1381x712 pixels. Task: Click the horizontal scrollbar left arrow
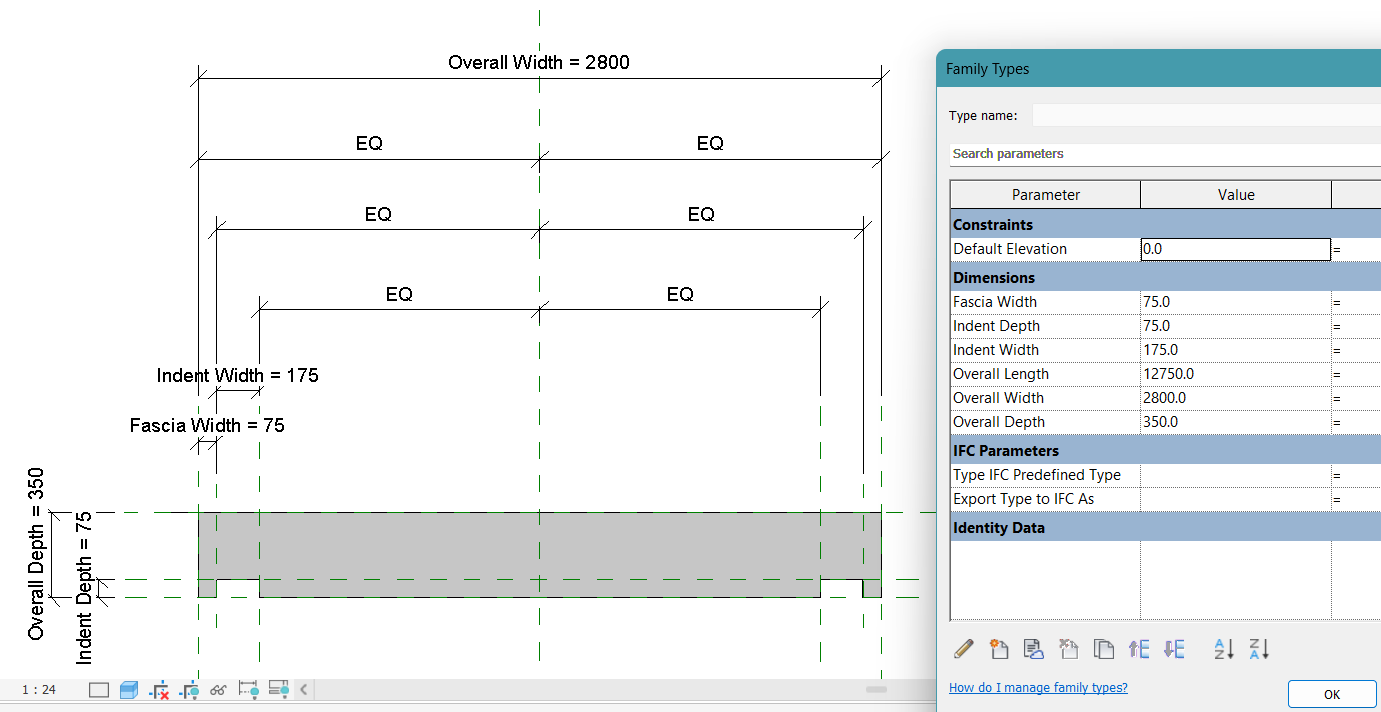tap(304, 690)
